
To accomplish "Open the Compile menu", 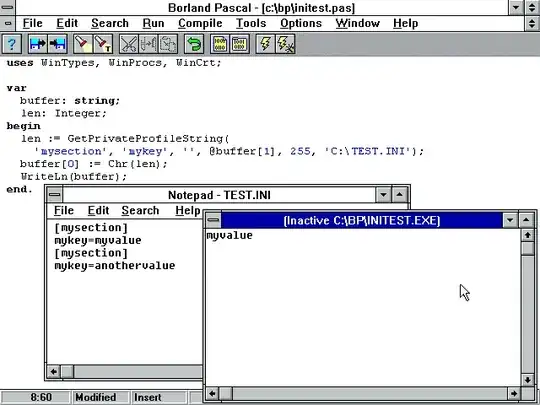I will 200,23.
